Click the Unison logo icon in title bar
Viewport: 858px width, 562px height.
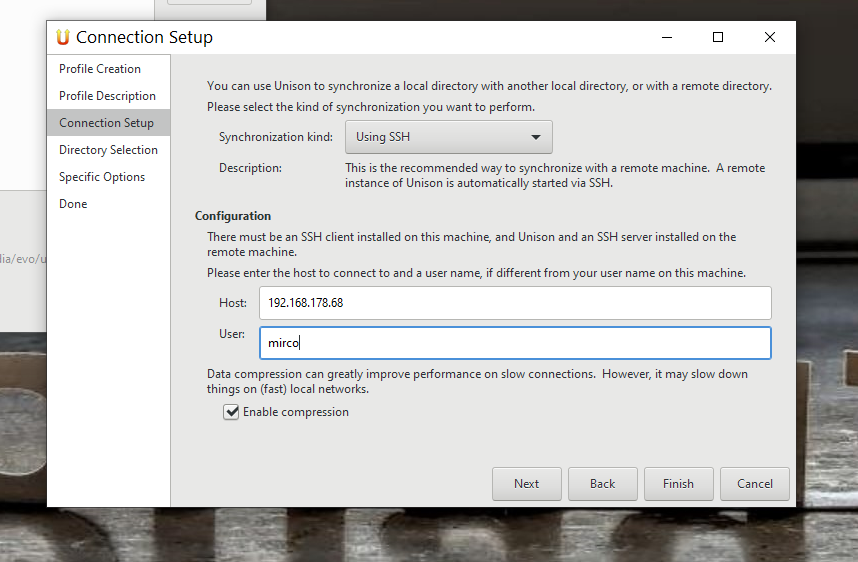click(x=63, y=37)
